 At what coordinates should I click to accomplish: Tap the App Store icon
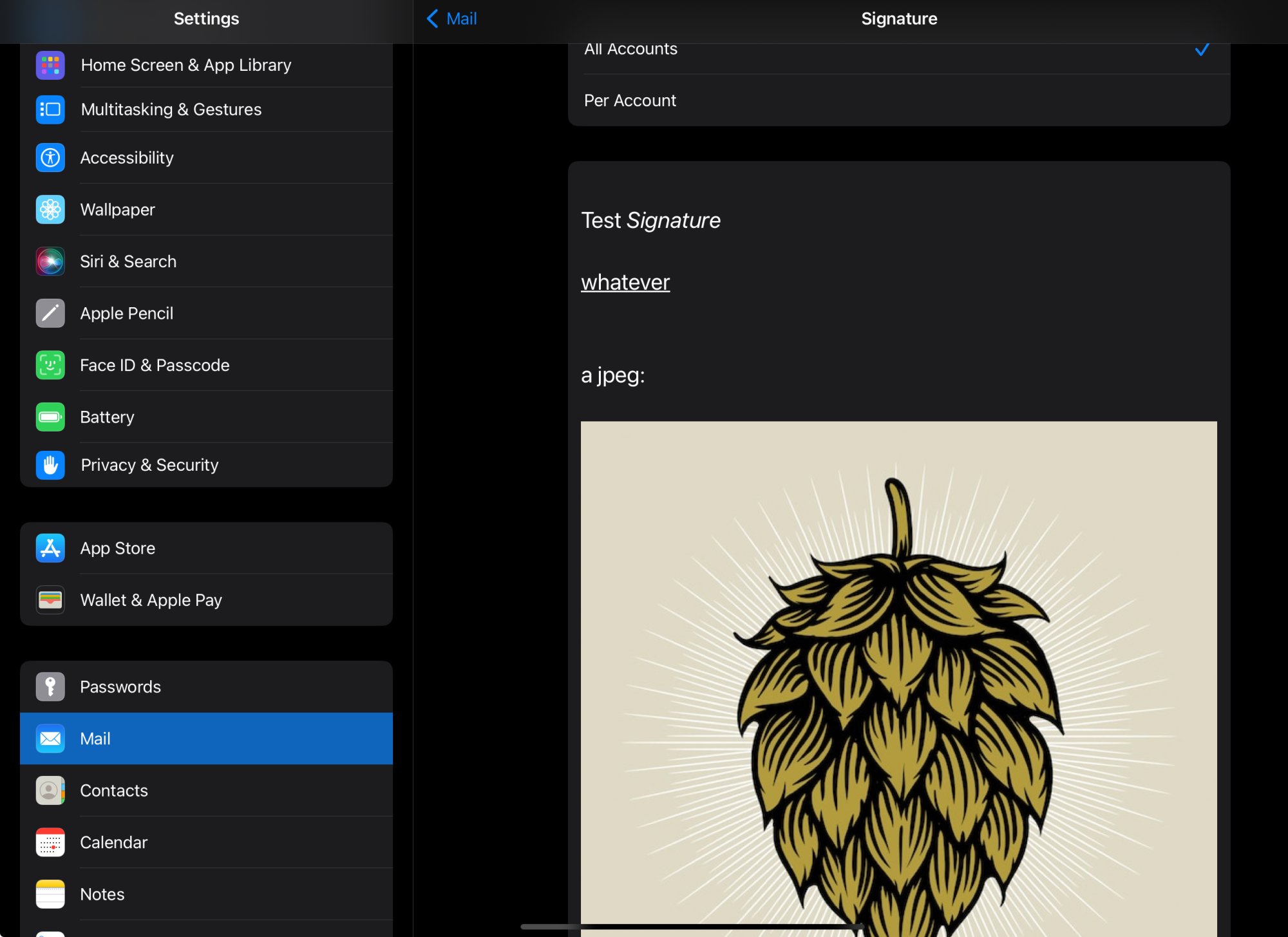click(x=50, y=548)
